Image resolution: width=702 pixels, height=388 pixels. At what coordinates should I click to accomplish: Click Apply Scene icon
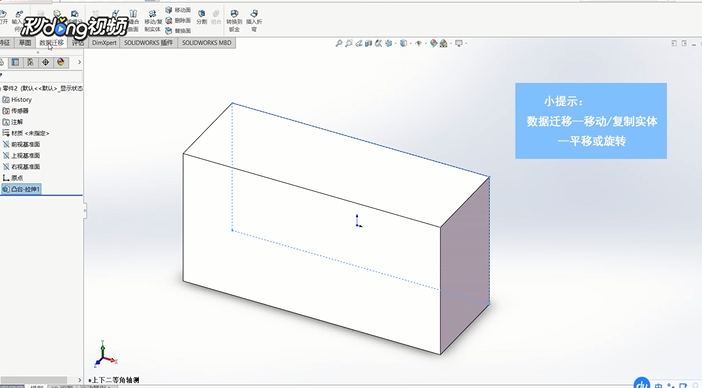click(x=443, y=43)
